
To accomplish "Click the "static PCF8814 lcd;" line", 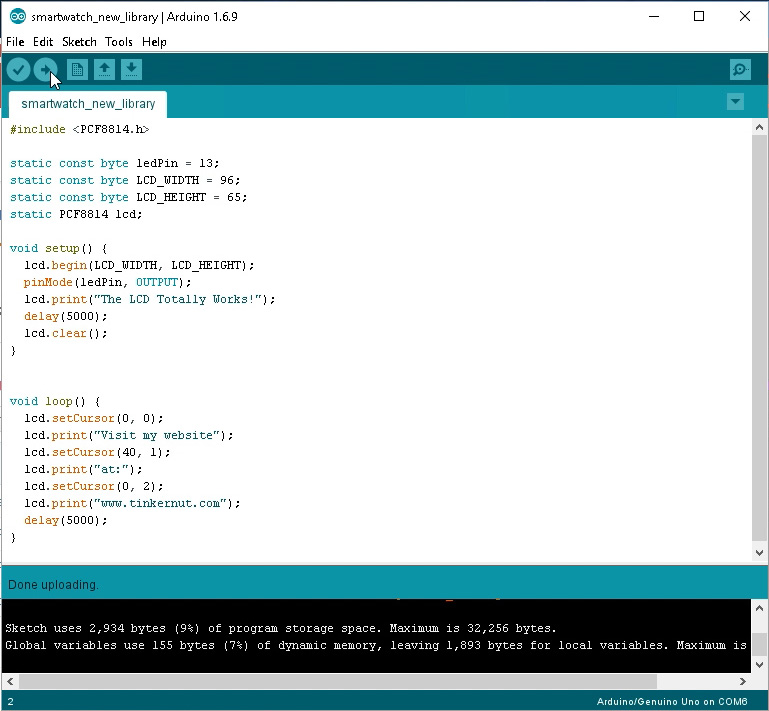I will [76, 214].
